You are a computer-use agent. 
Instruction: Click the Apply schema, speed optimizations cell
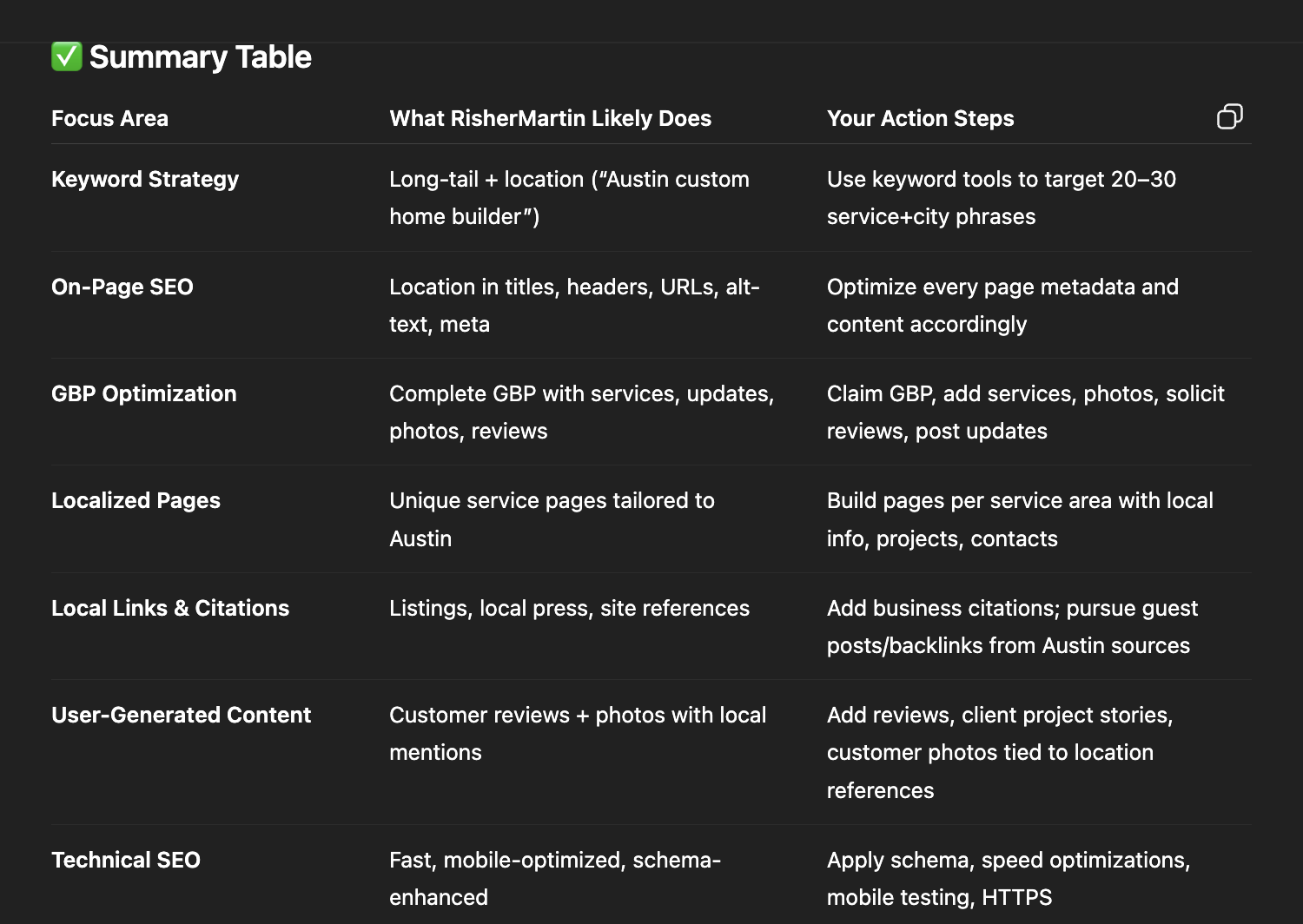1009,879
